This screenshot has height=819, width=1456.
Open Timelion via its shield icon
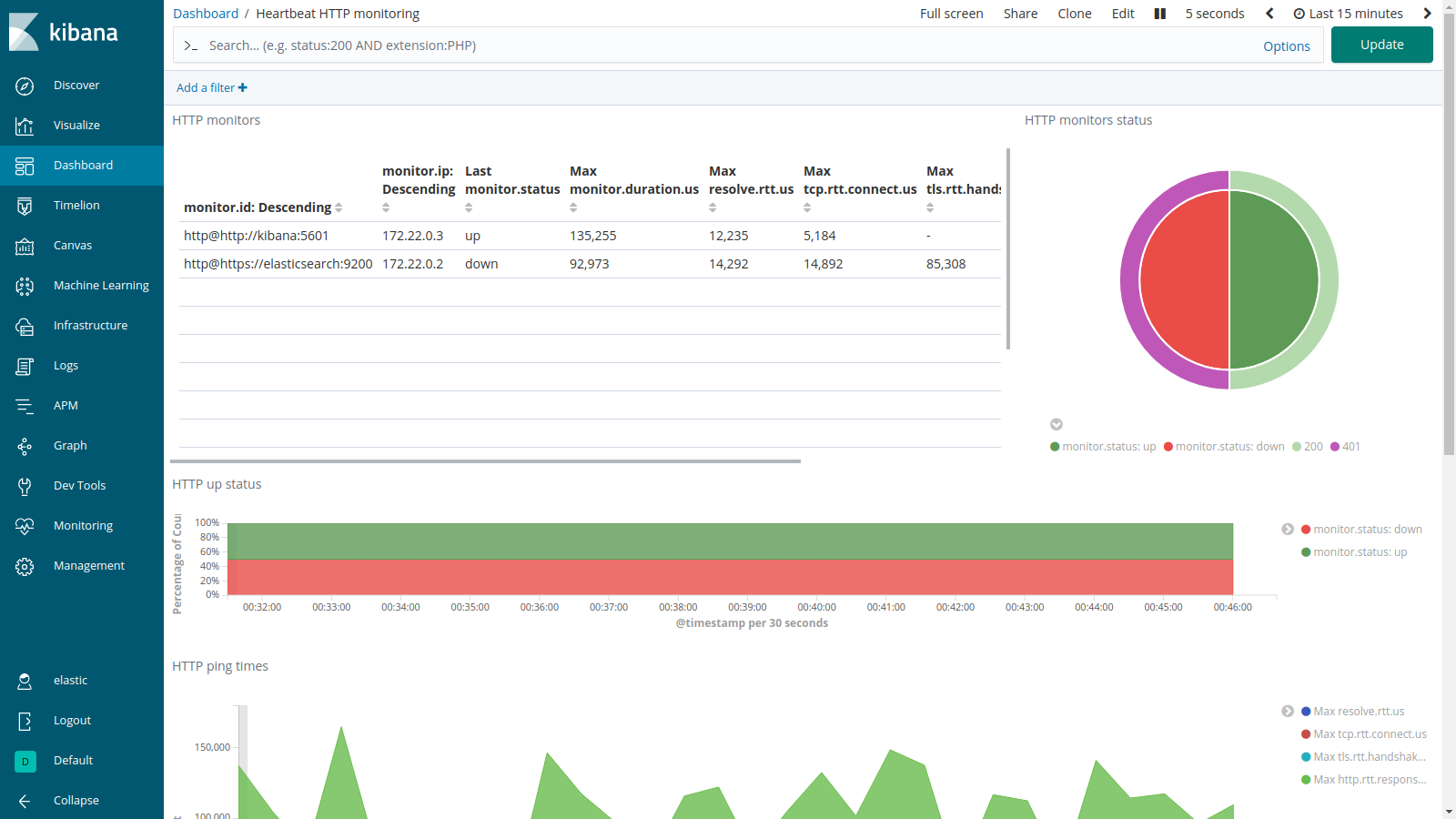25,206
